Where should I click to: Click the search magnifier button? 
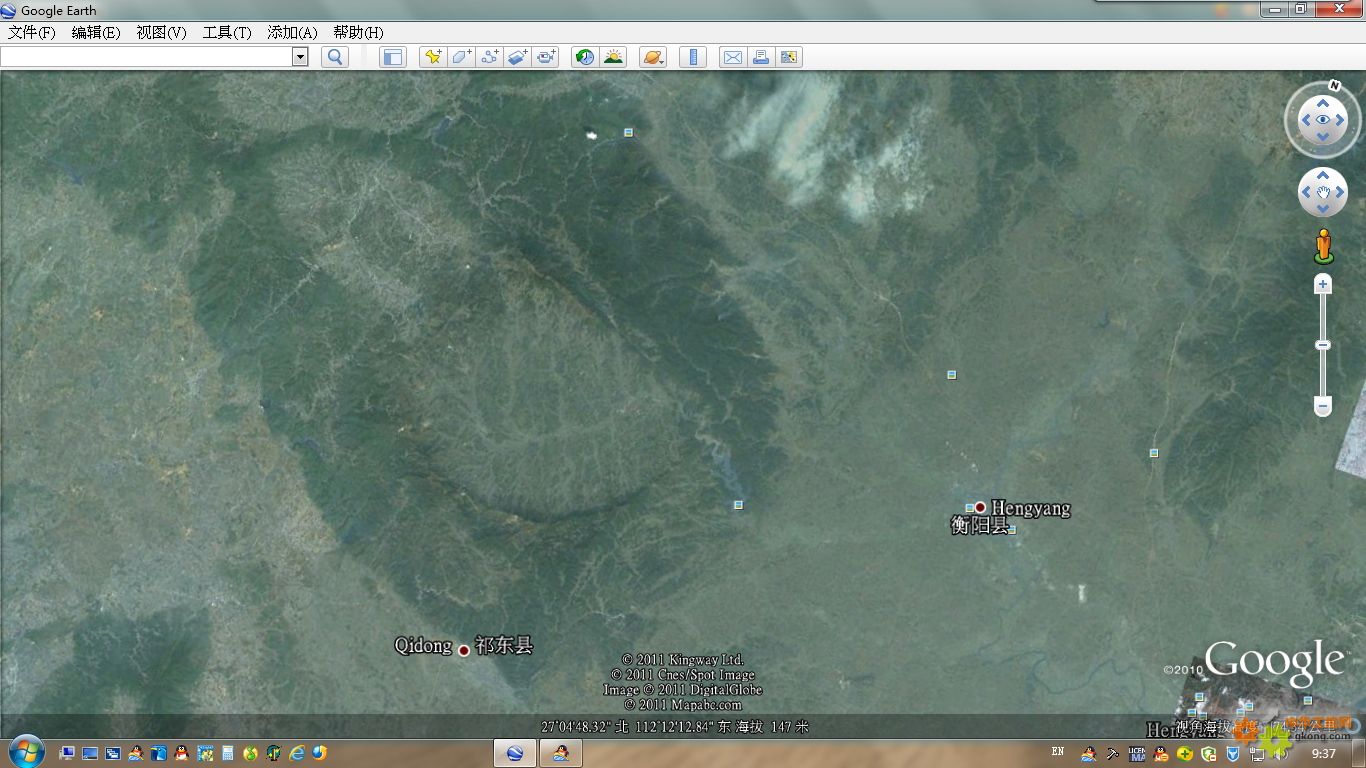tap(335, 57)
